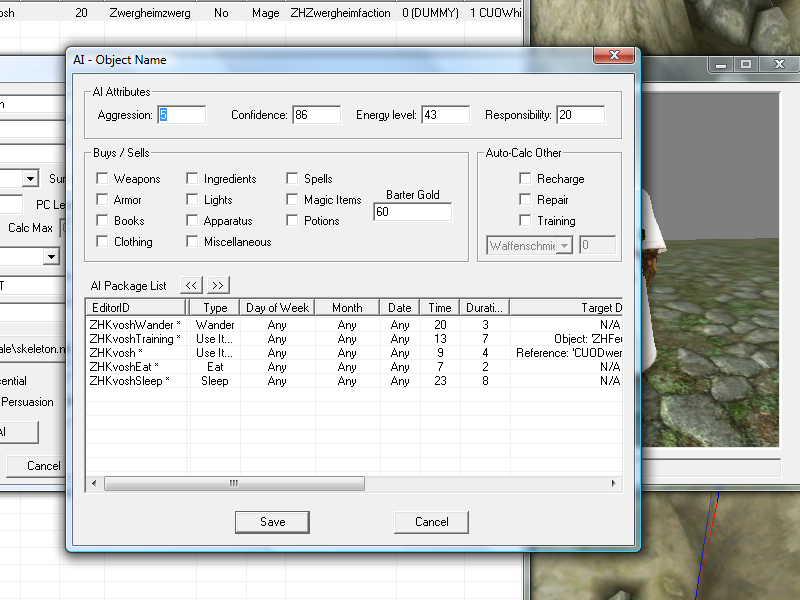Image resolution: width=800 pixels, height=600 pixels.
Task: Close the AI dialog window
Action: 612,57
